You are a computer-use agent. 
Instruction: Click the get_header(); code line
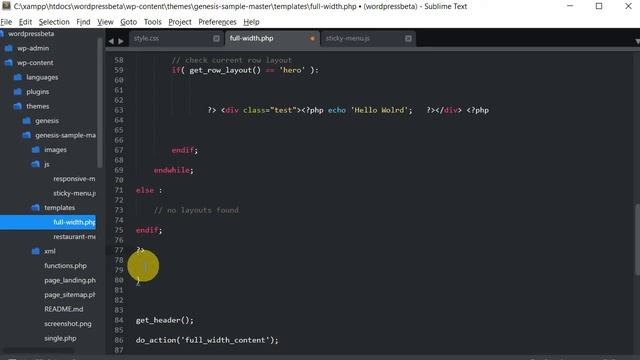164,320
